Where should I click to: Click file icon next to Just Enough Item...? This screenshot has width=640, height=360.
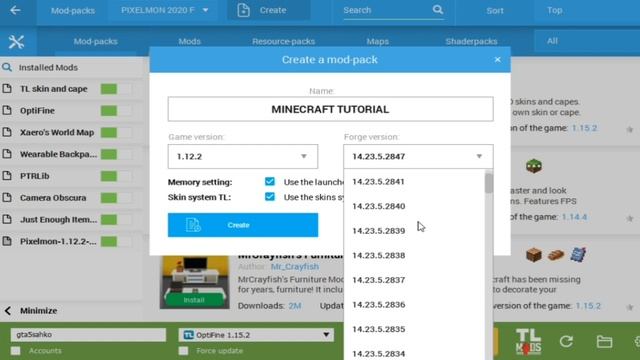[x=7, y=219]
